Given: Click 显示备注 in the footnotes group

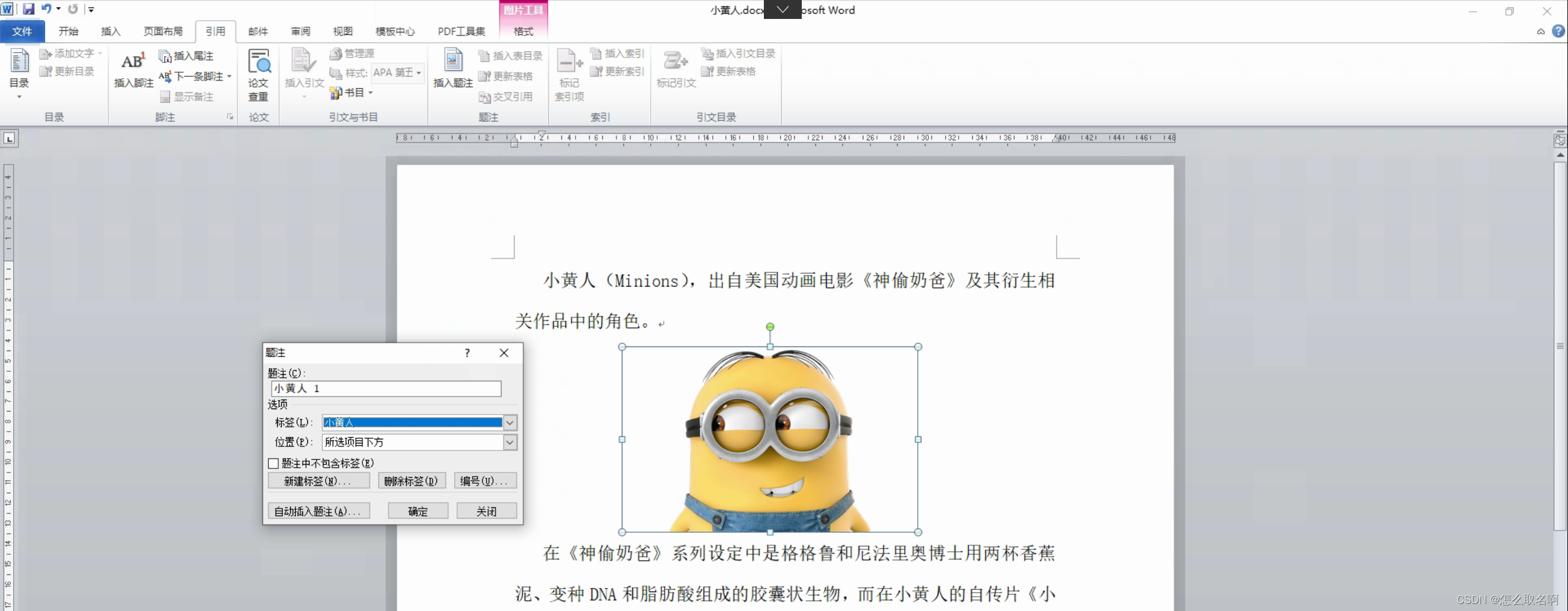Looking at the screenshot, I should tap(187, 97).
